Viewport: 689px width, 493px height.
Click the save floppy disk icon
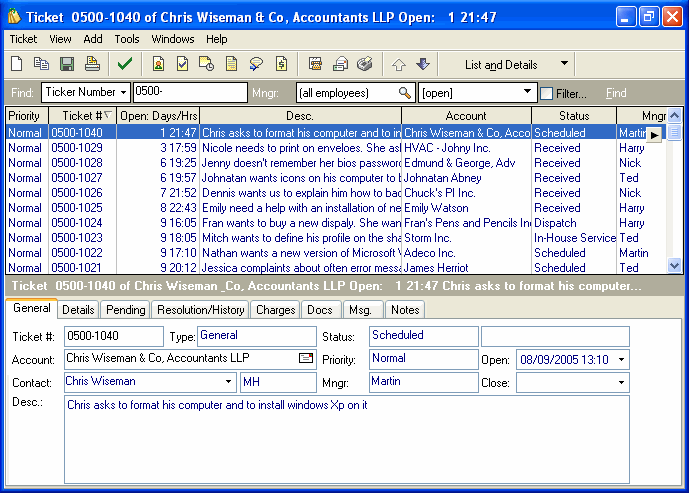click(x=67, y=65)
